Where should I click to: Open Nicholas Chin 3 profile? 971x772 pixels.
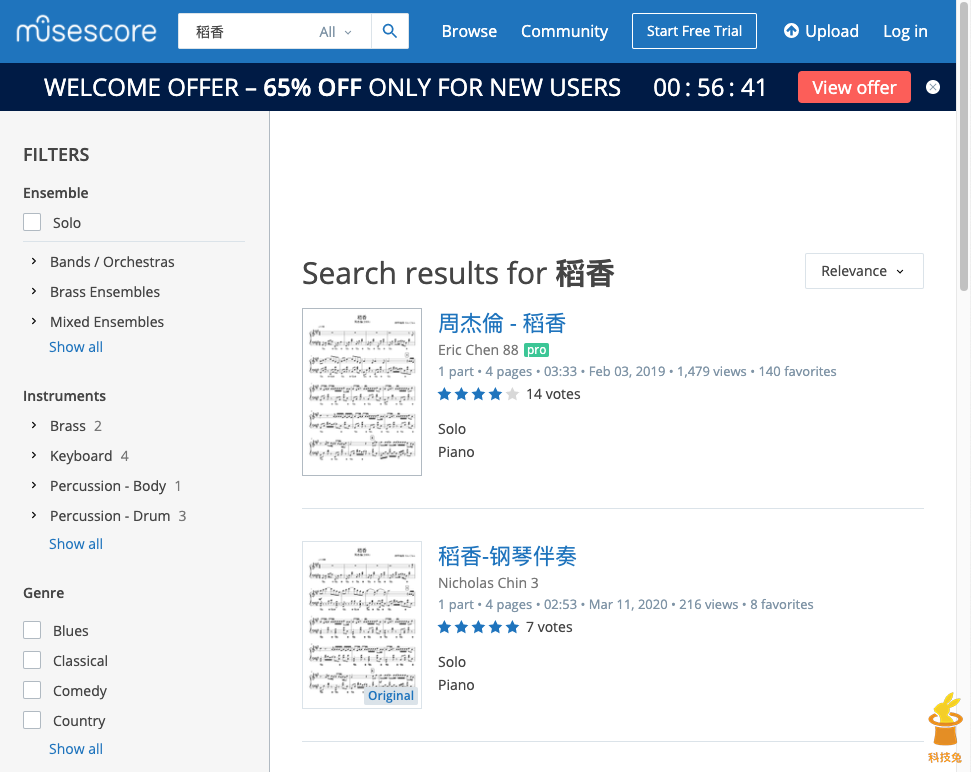click(488, 583)
